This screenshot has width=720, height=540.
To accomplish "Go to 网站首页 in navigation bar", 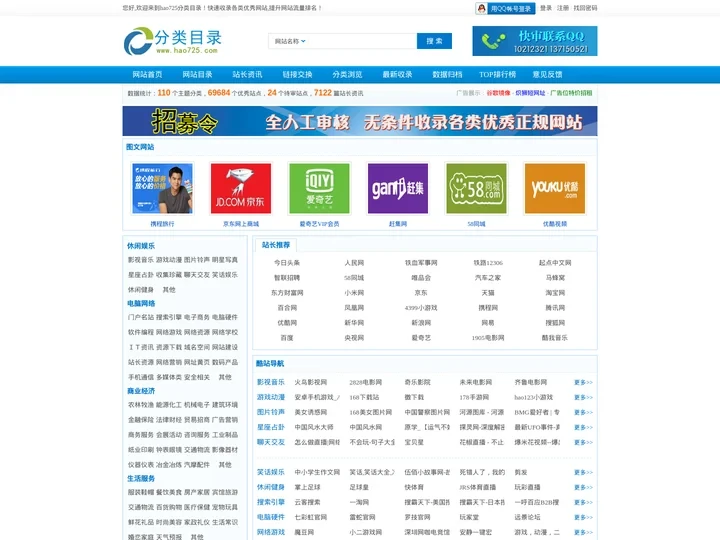I will [147, 74].
